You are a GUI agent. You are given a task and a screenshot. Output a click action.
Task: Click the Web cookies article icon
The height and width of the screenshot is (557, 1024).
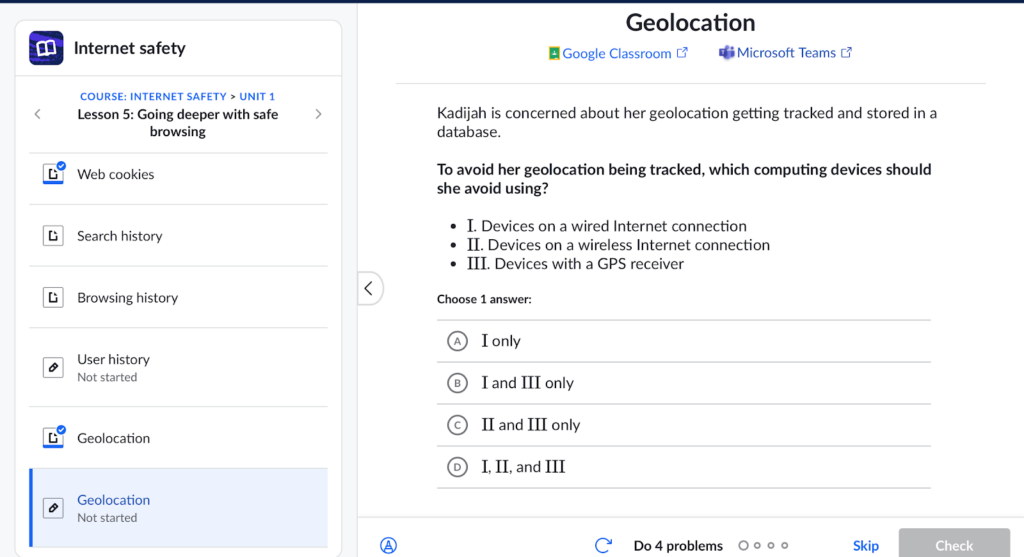[54, 174]
